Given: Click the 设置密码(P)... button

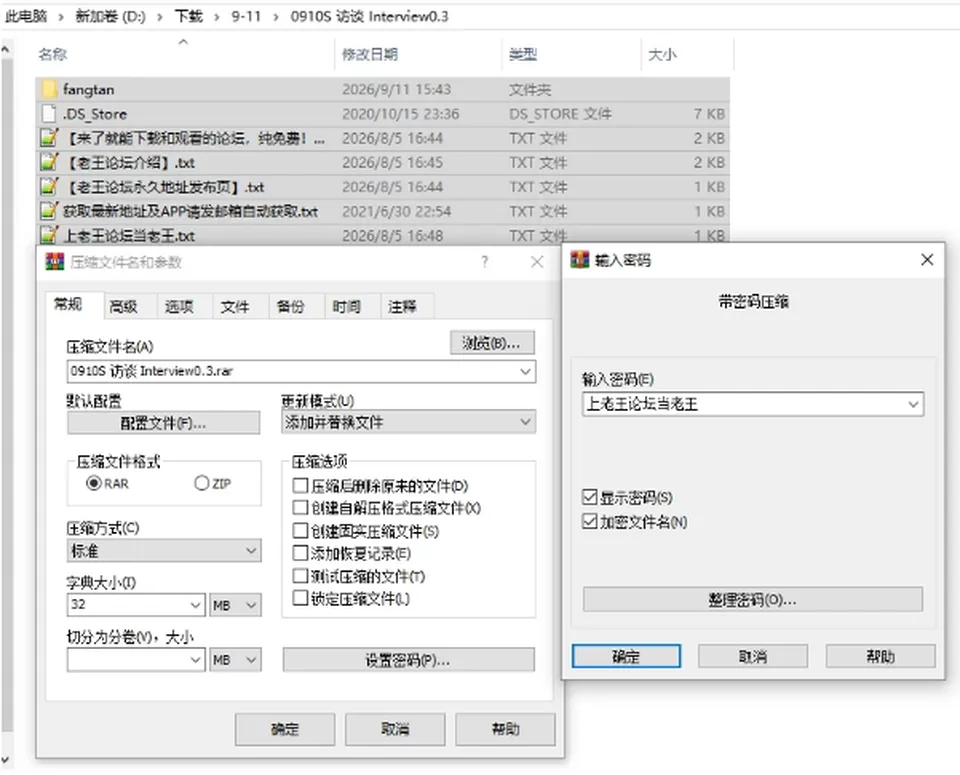Looking at the screenshot, I should tap(408, 660).
